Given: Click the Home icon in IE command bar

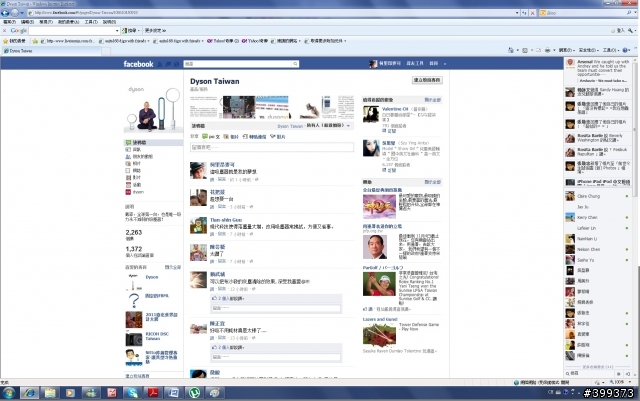Looking at the screenshot, I should click(511, 50).
